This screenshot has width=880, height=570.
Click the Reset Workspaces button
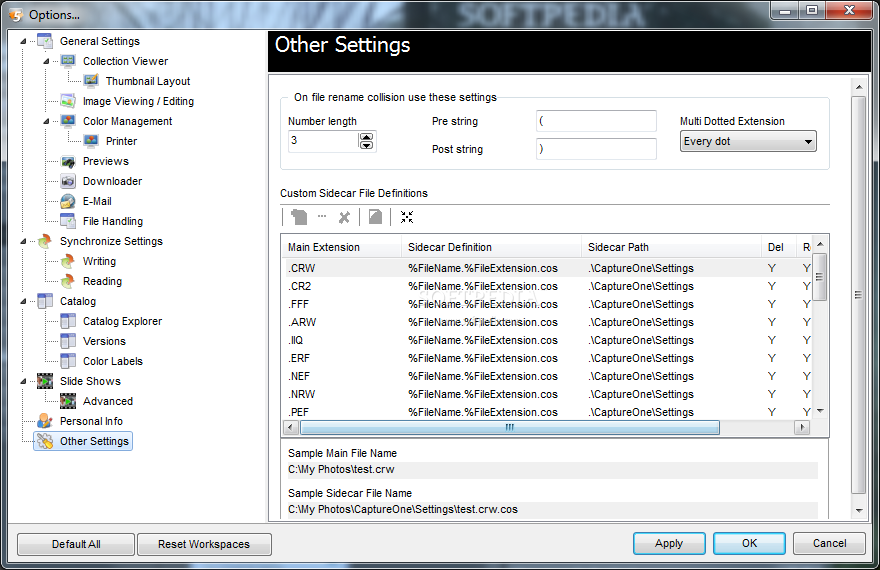(204, 544)
